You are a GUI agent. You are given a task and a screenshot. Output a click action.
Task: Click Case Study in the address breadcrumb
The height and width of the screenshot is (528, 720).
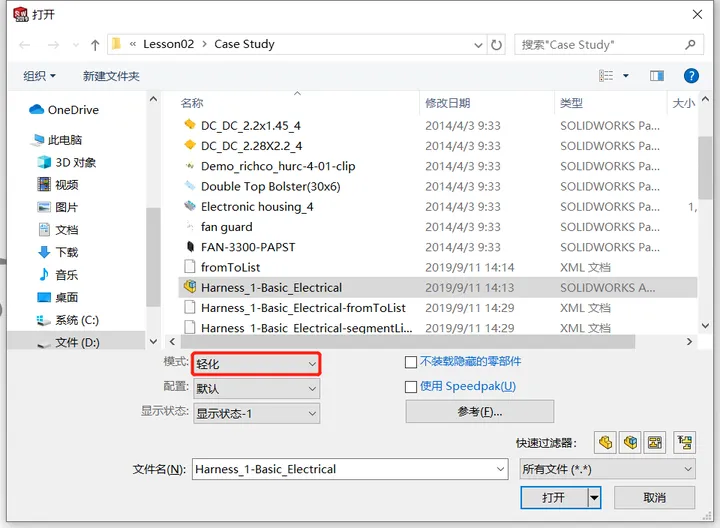coord(244,44)
